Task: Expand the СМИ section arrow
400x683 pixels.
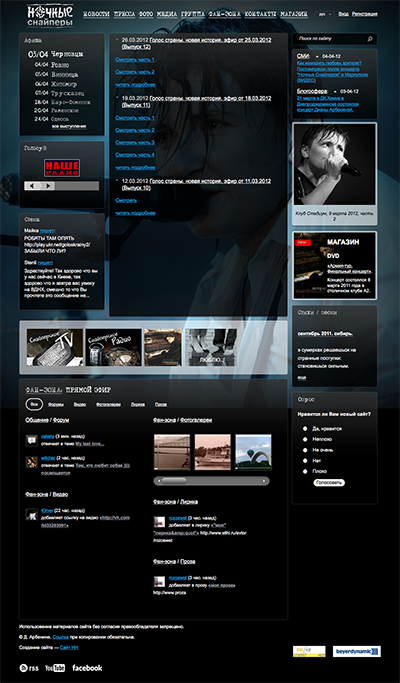Action: (x=317, y=57)
